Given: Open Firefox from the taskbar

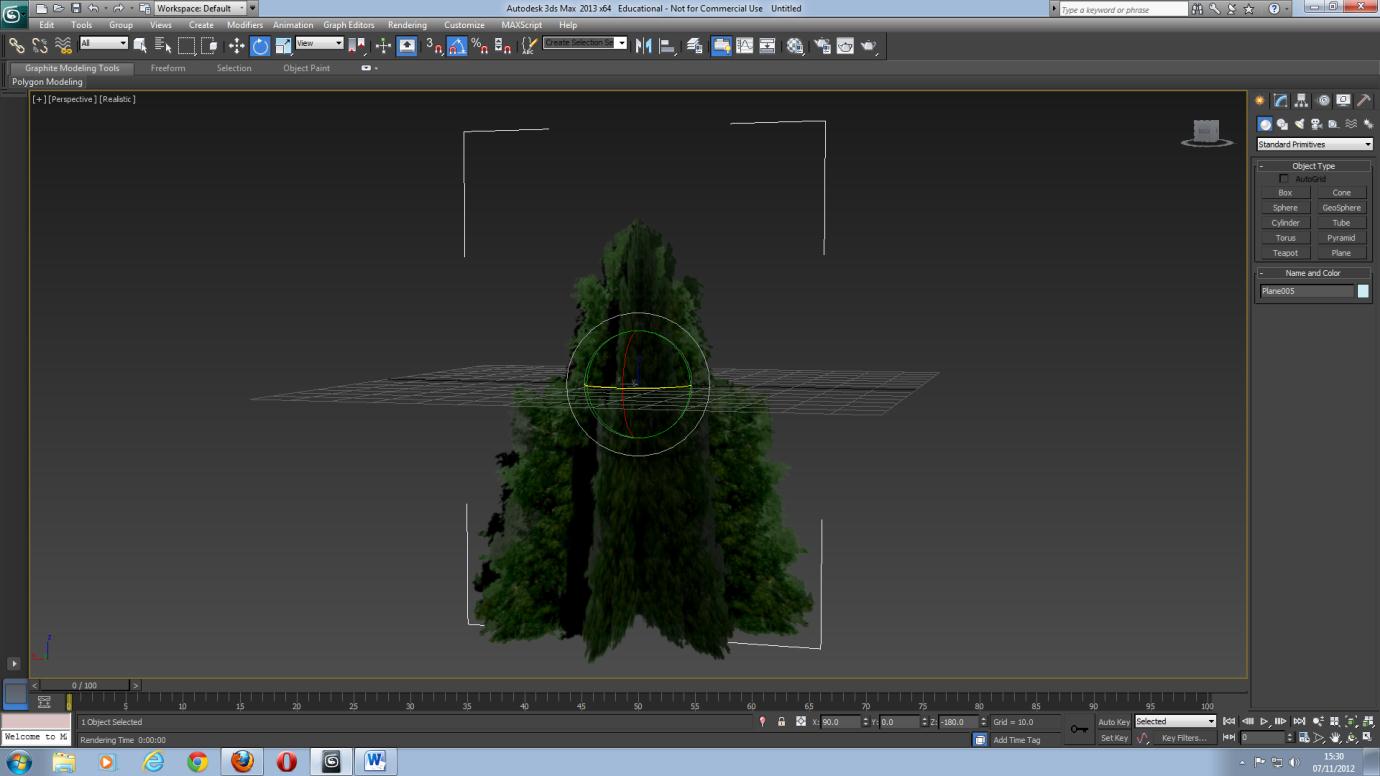Looking at the screenshot, I should (242, 761).
